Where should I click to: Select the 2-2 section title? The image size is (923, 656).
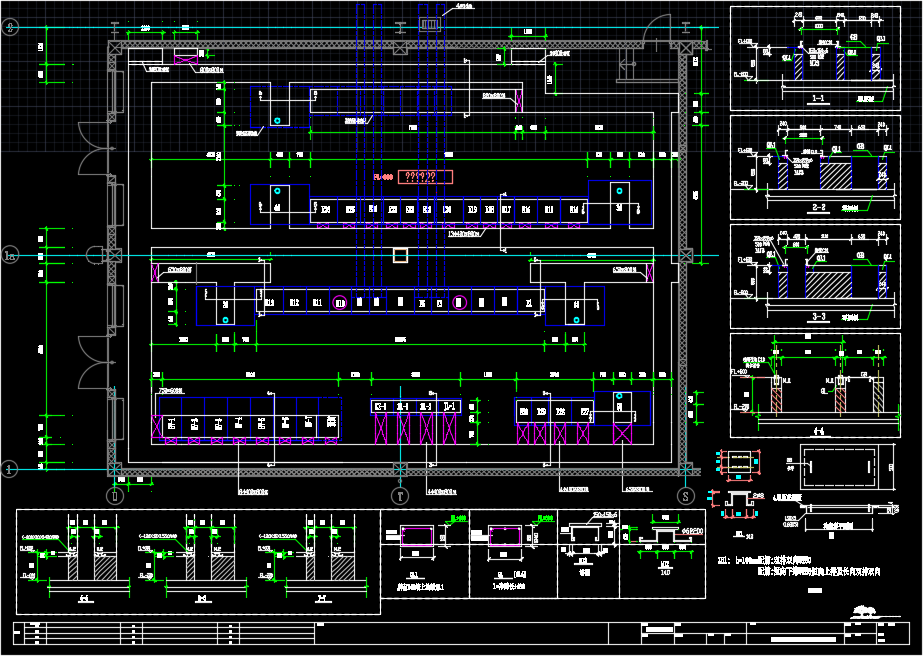click(x=817, y=207)
